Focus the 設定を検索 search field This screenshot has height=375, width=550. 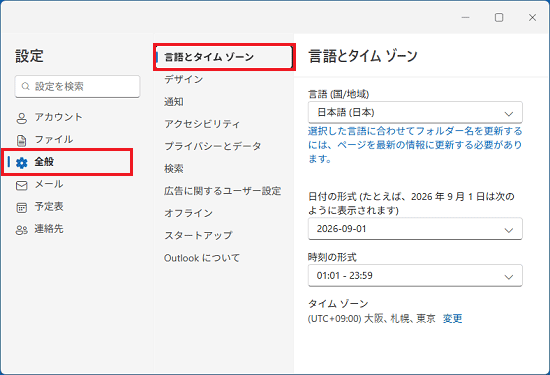click(78, 86)
